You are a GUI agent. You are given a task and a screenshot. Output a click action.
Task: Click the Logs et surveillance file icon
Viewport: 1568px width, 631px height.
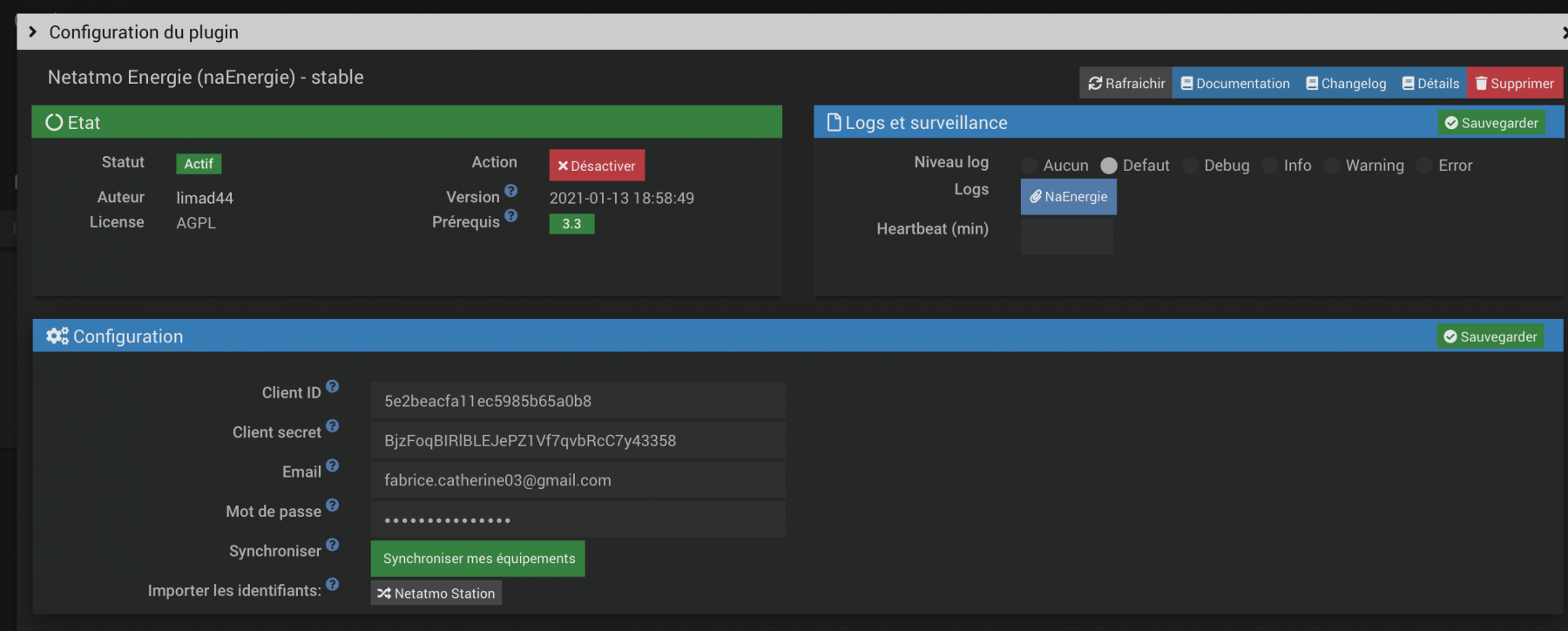[834, 122]
